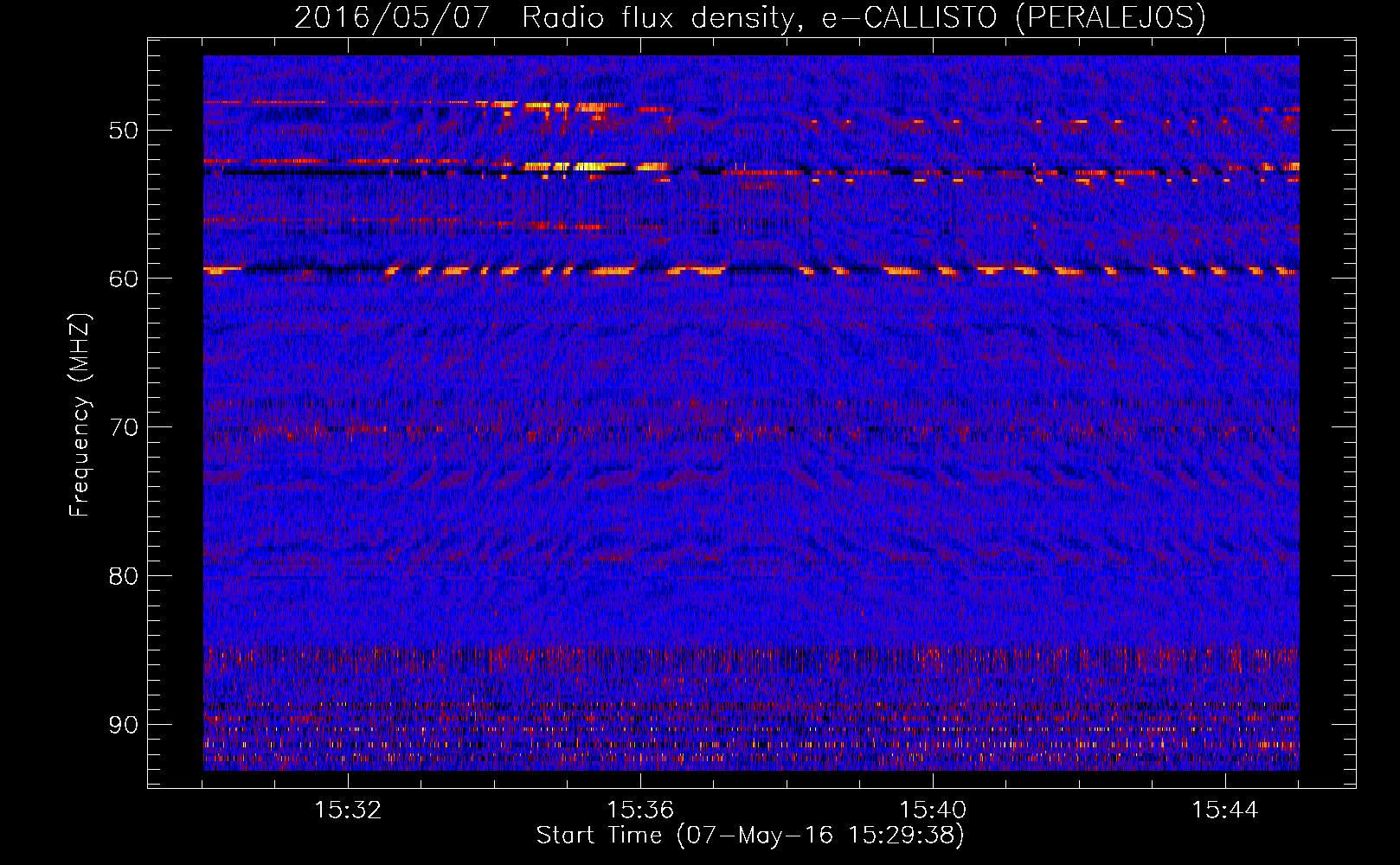Click the 80 frequency tick label
The height and width of the screenshot is (865, 1400).
[x=124, y=576]
